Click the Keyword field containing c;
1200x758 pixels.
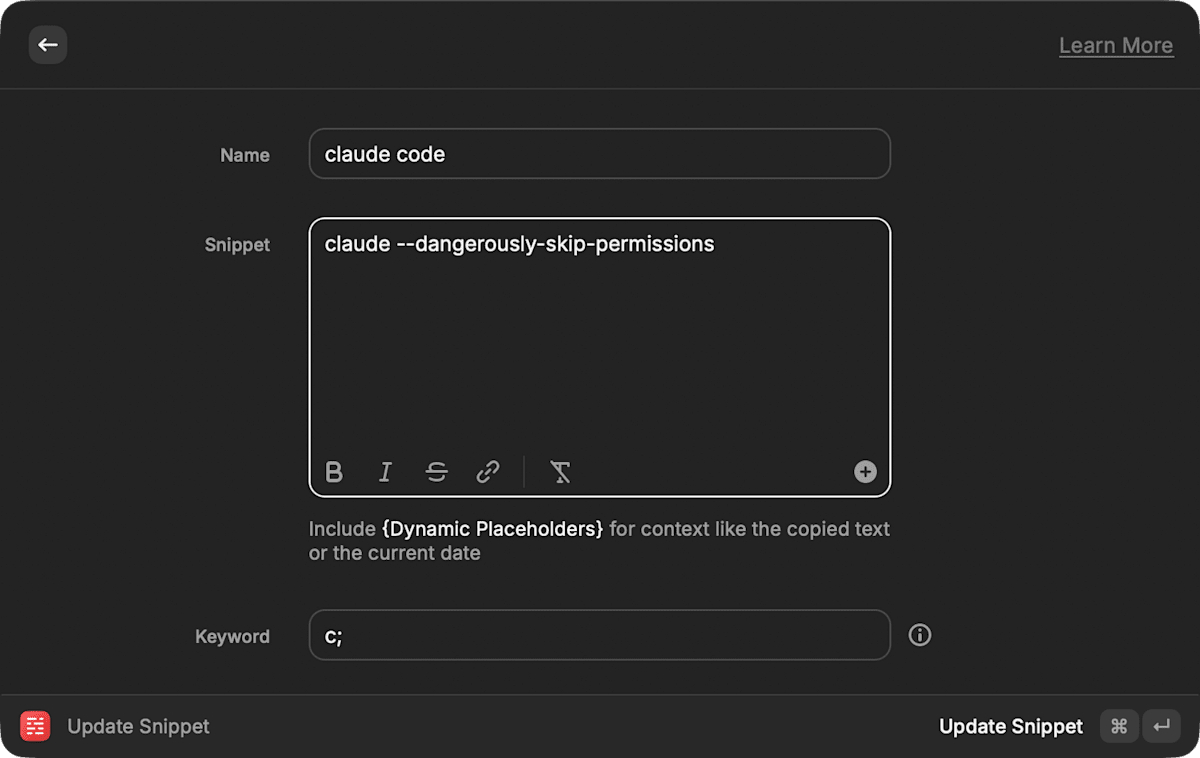pos(599,635)
